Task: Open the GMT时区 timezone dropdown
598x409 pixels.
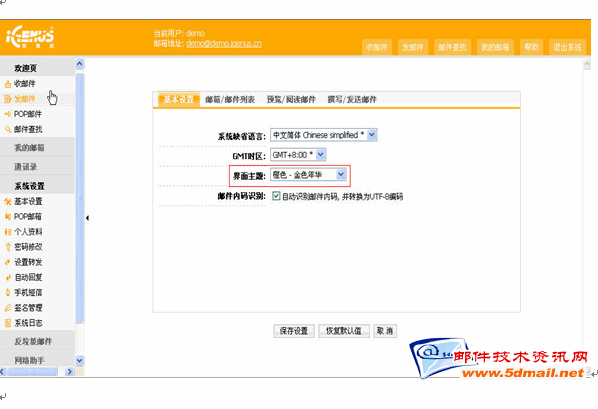Action: [x=298, y=155]
